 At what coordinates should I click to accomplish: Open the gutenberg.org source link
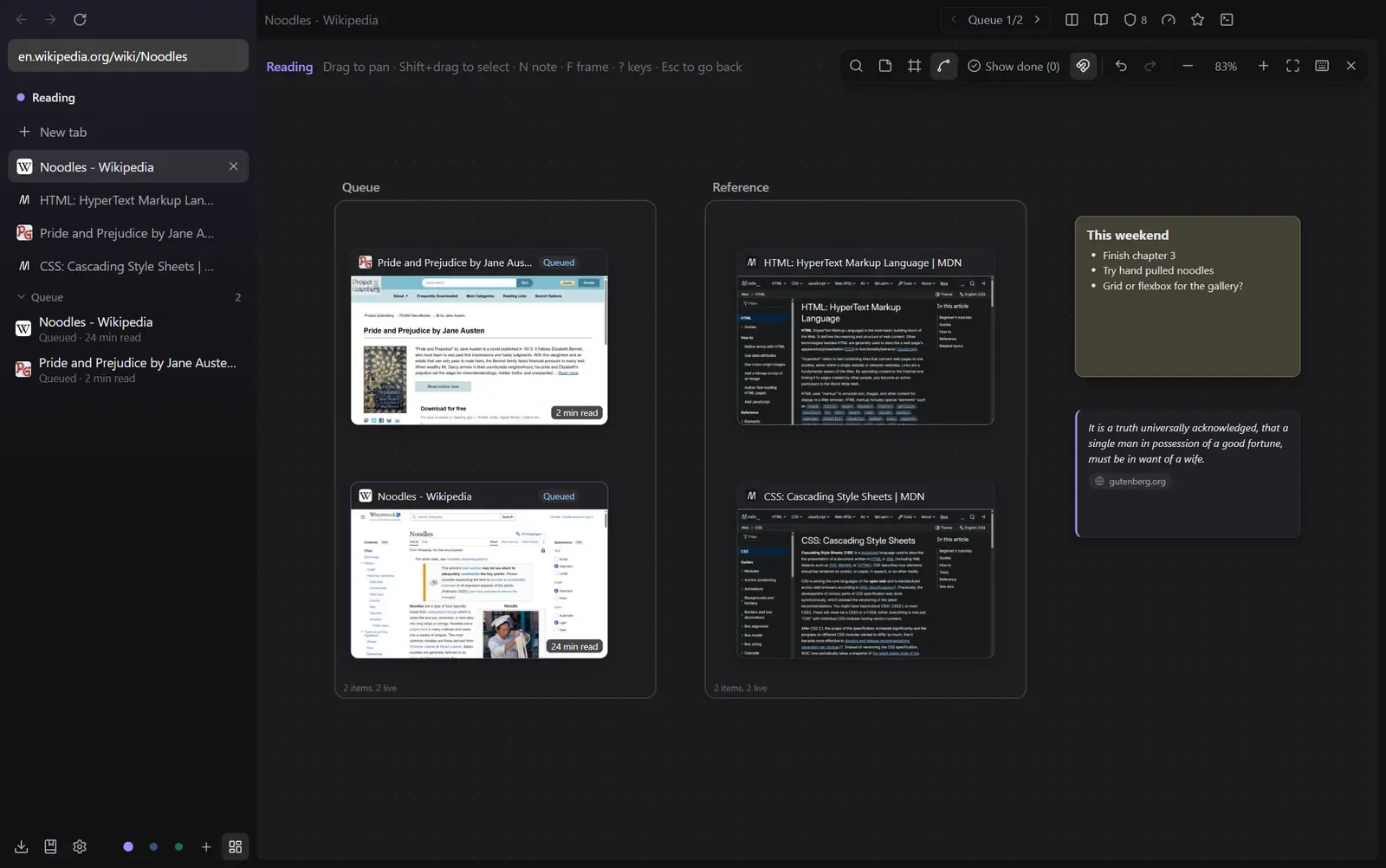coord(1130,481)
